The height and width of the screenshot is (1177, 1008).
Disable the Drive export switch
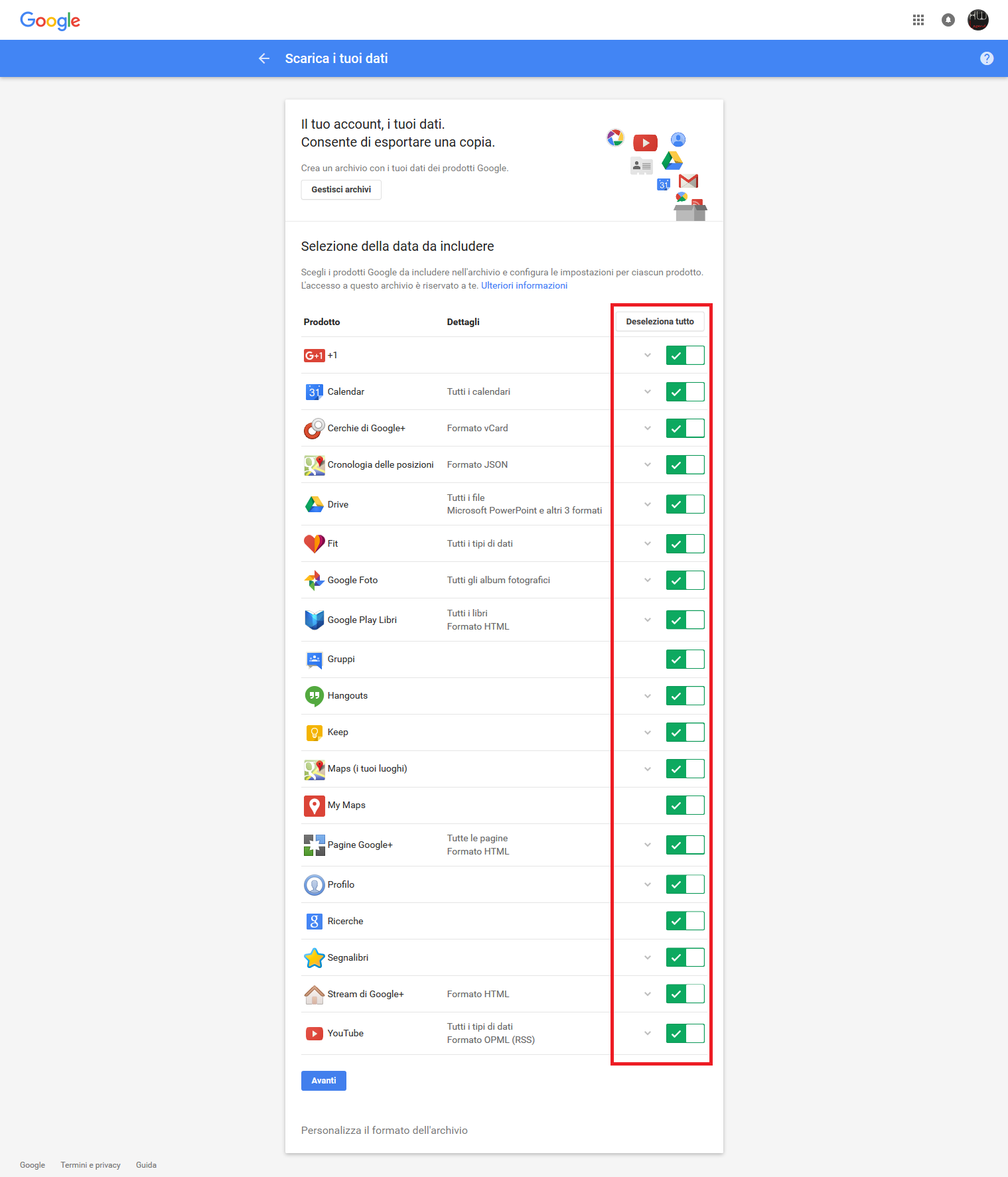pyautogui.click(x=685, y=504)
